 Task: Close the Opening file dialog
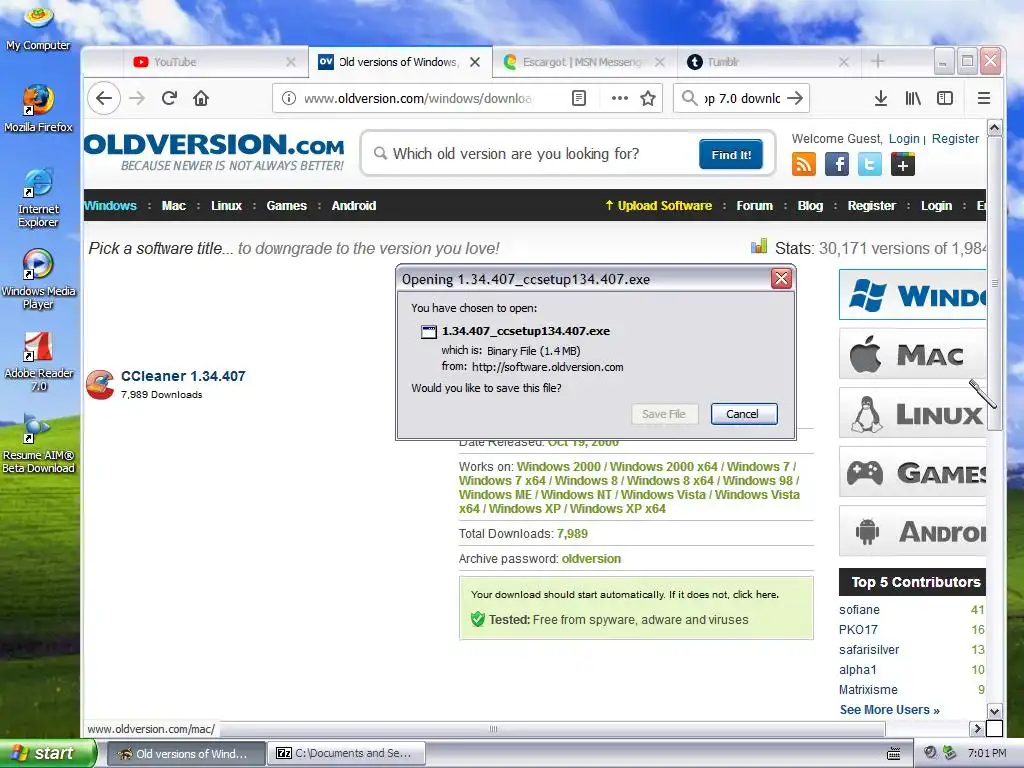coord(781,279)
